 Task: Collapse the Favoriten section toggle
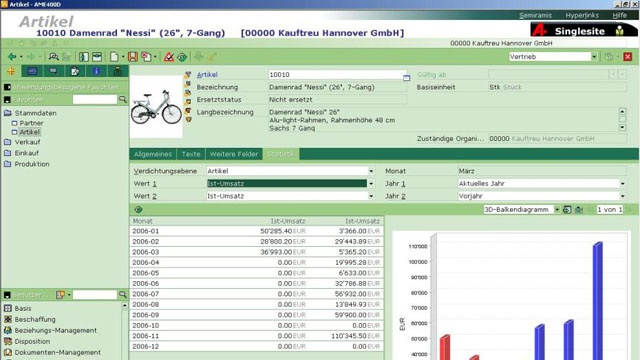tap(7, 99)
